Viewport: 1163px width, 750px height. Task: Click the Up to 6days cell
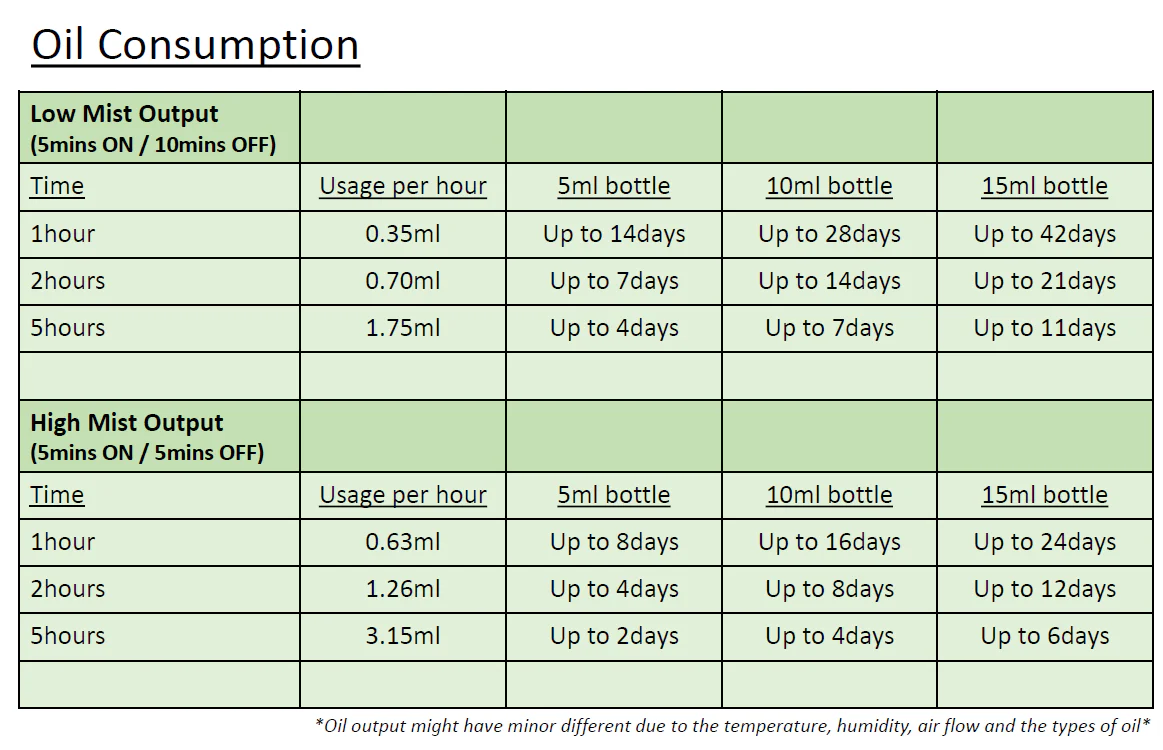pos(1044,636)
